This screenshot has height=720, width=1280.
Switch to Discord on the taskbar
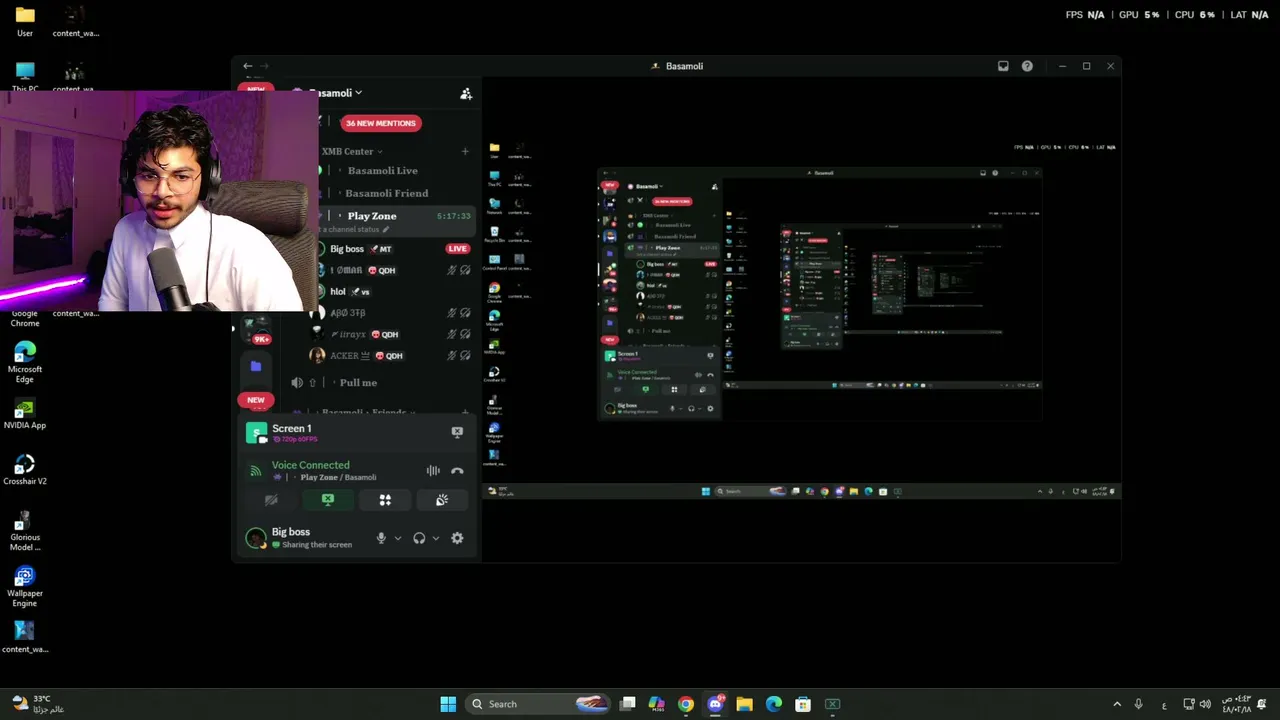[715, 704]
